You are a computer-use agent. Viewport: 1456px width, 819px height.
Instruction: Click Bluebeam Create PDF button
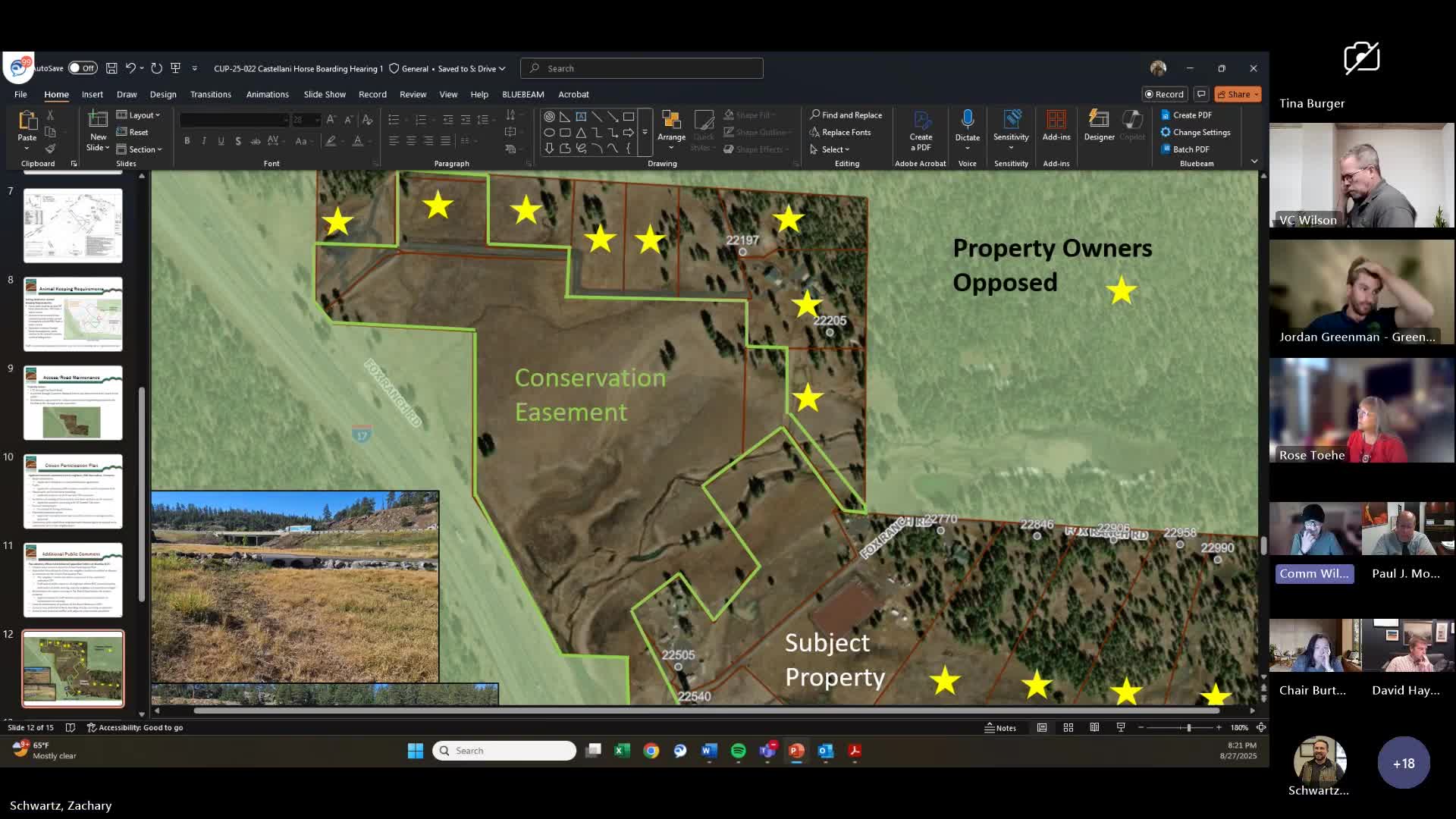tap(1187, 115)
